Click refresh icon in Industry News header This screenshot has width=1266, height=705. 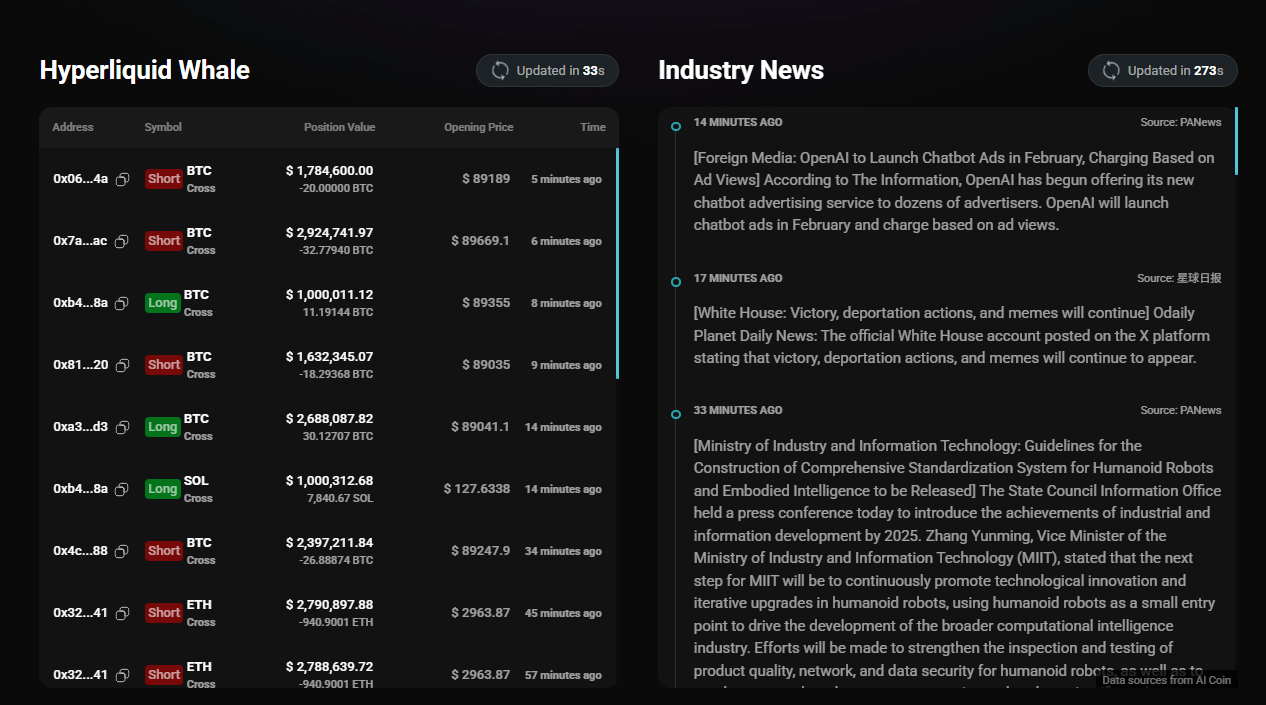point(1111,71)
